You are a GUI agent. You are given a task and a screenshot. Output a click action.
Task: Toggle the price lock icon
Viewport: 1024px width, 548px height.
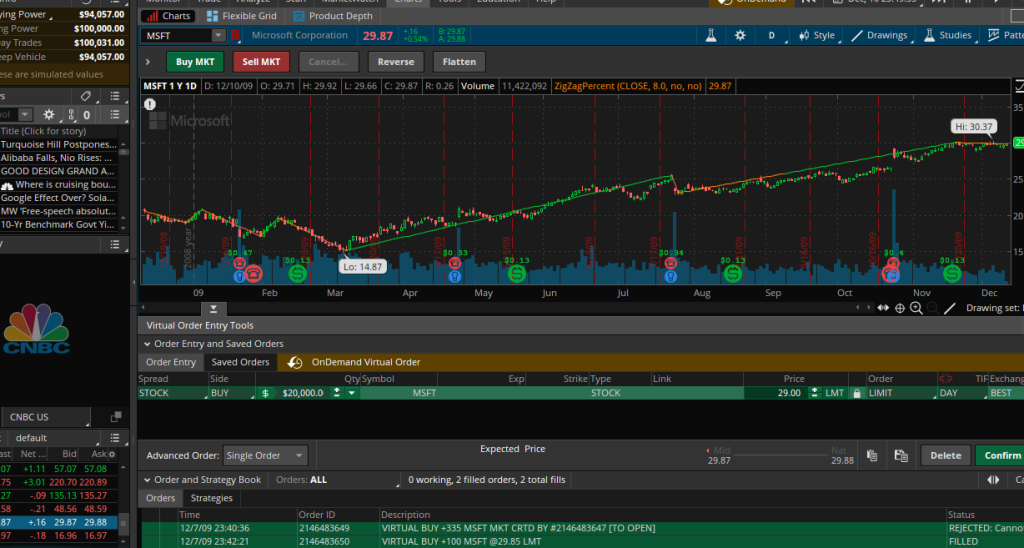pyautogui.click(x=857, y=393)
